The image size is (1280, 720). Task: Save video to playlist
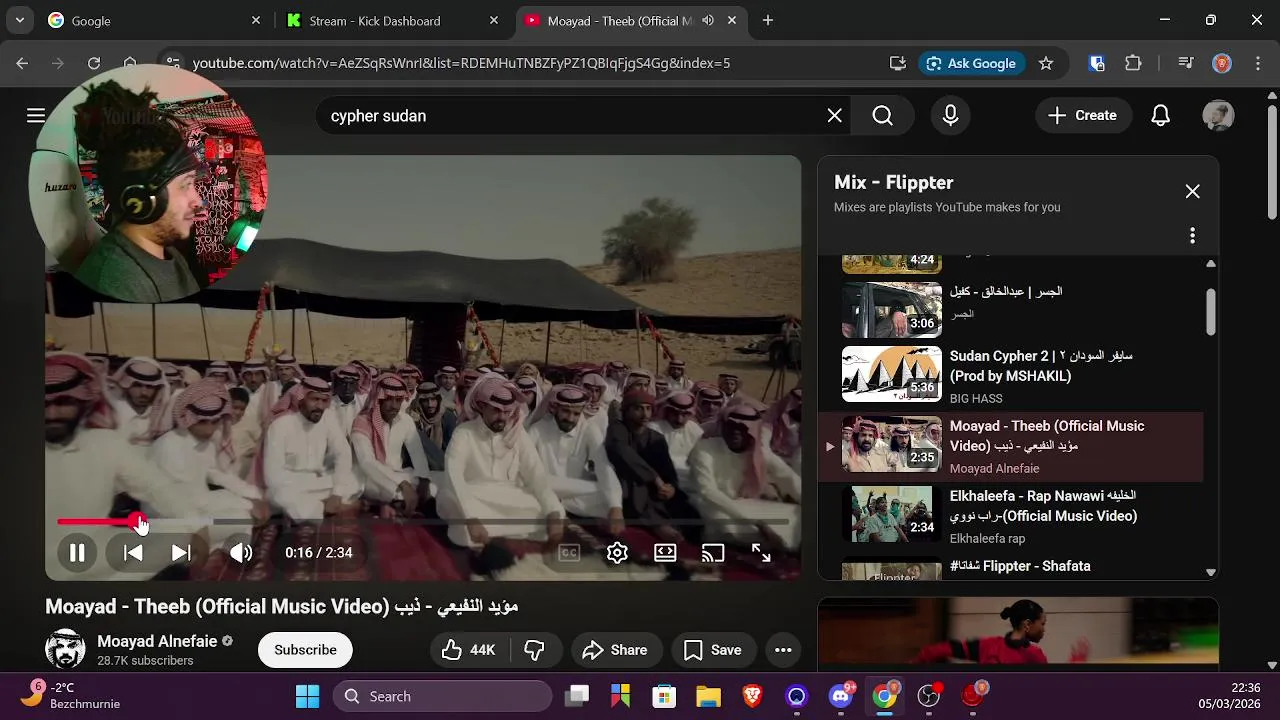pos(713,650)
